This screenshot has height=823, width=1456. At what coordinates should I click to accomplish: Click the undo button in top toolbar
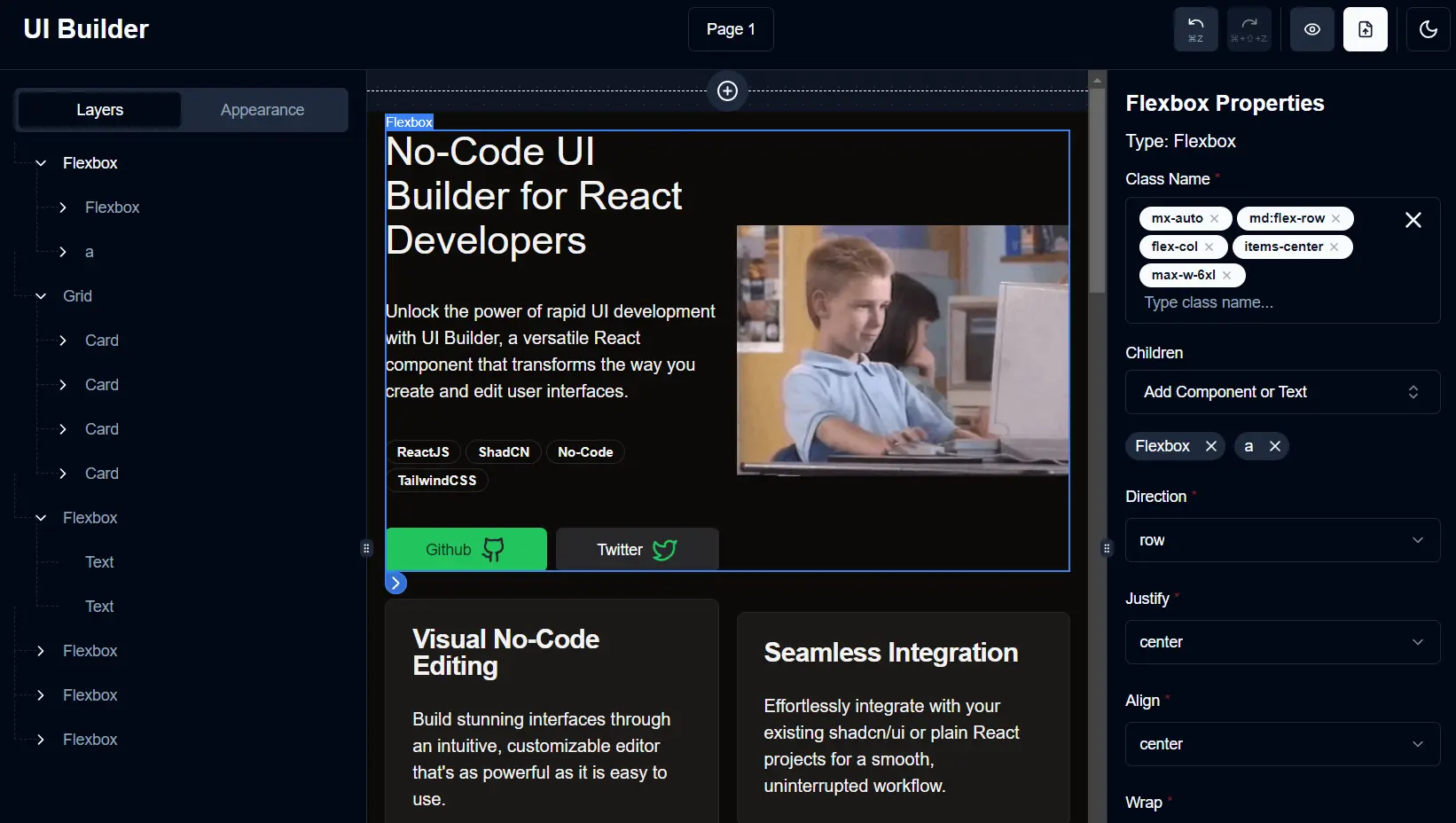[x=1195, y=29]
